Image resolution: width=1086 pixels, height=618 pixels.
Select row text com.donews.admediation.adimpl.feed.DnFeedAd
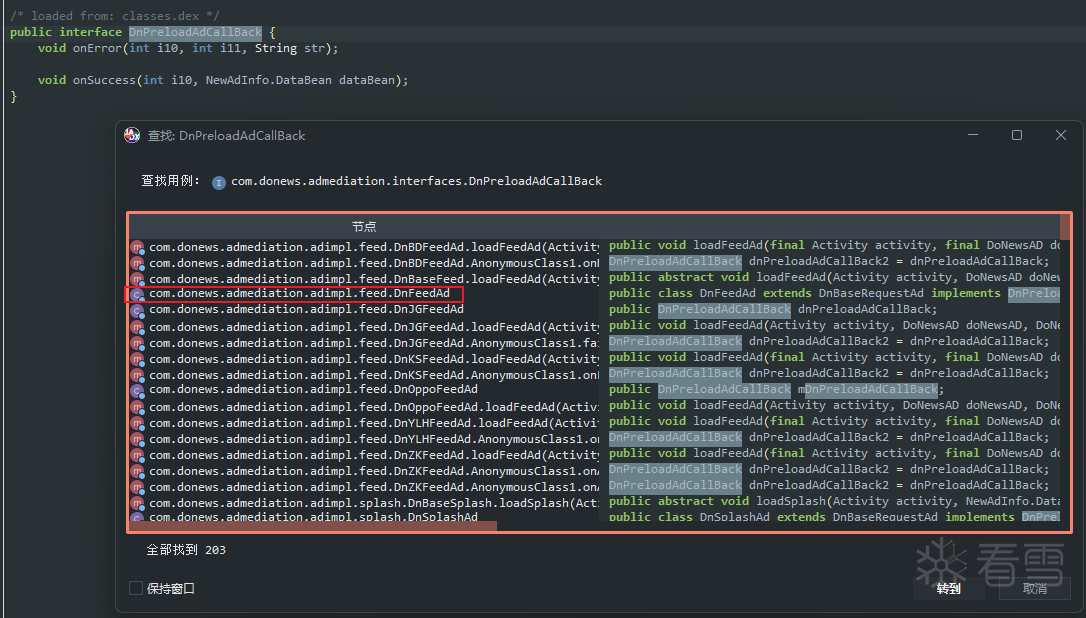(299, 294)
